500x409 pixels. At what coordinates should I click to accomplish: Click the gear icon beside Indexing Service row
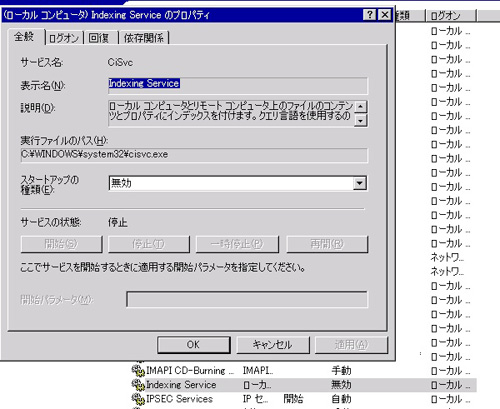pyautogui.click(x=138, y=385)
